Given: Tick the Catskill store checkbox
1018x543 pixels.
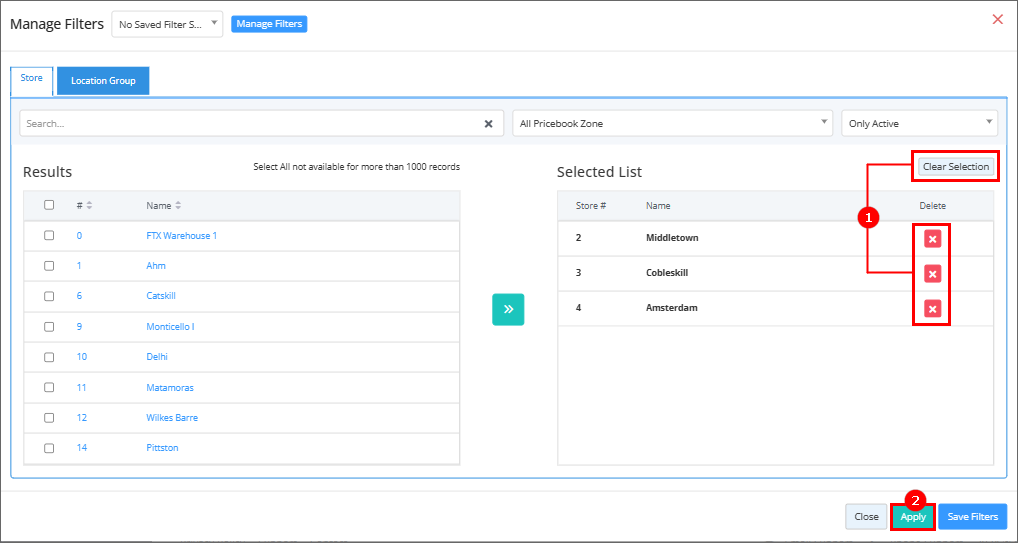Looking at the screenshot, I should [49, 296].
